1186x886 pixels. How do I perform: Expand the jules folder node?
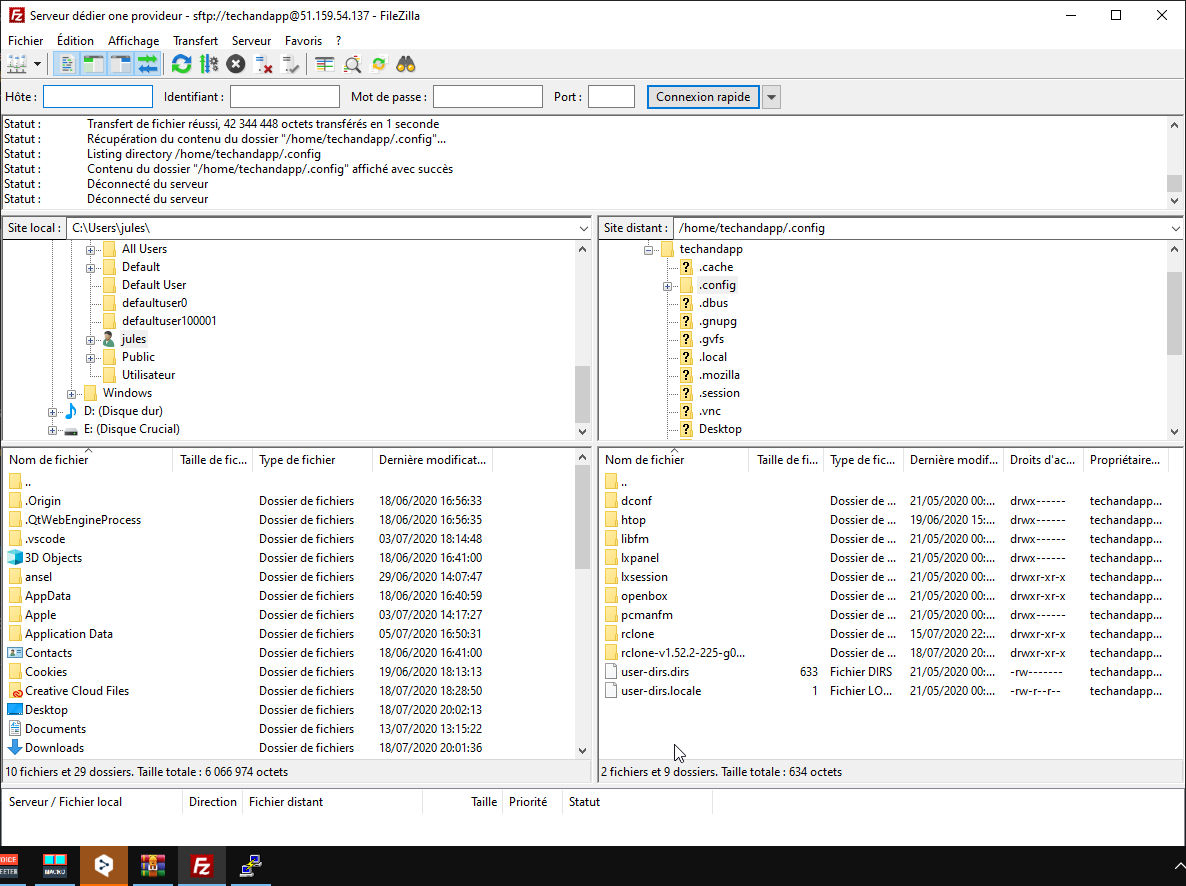[90, 340]
